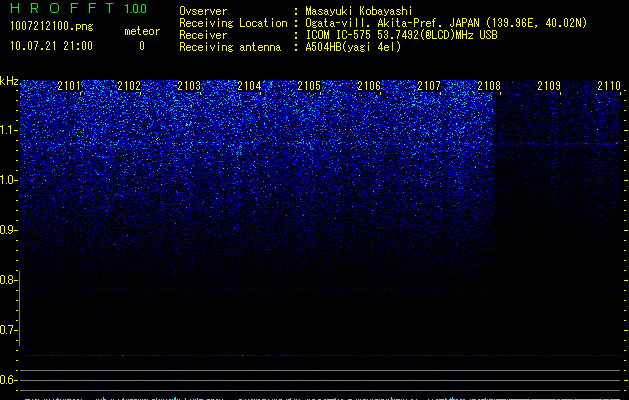Click the 2102 time marker
The image size is (629, 400).
(129, 86)
